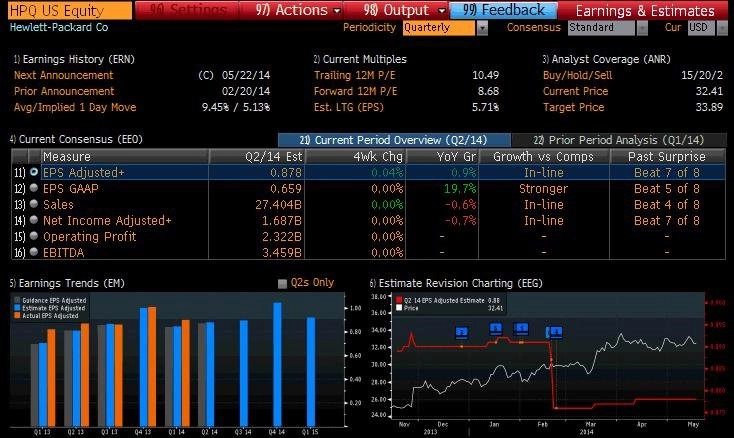Click the Hewlett-Packard Co company name
734x438 pixels.
click(x=59, y=27)
